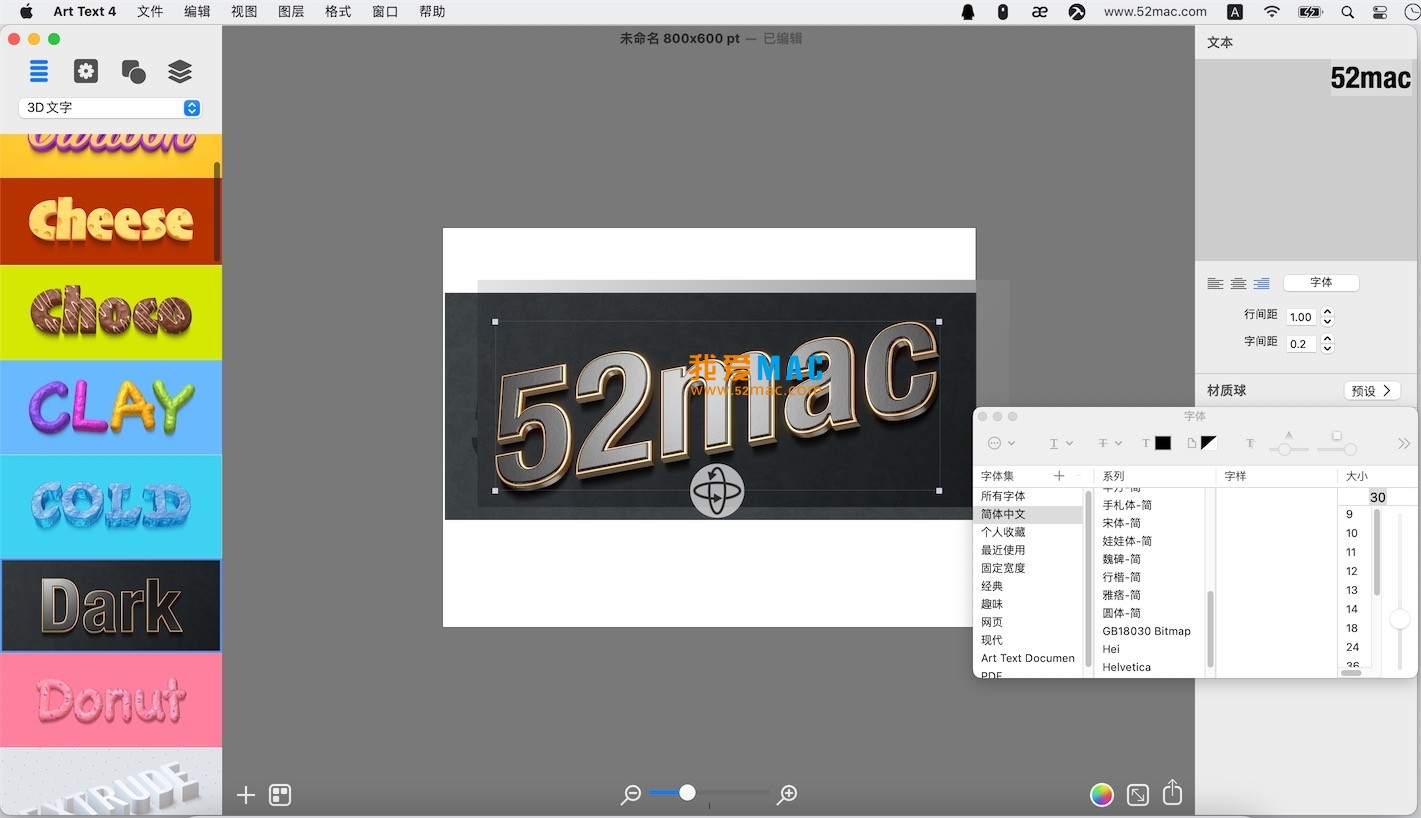The width and height of the screenshot is (1421, 818).
Task: Click the text shadow icon in Fonts
Action: pyautogui.click(x=1249, y=443)
